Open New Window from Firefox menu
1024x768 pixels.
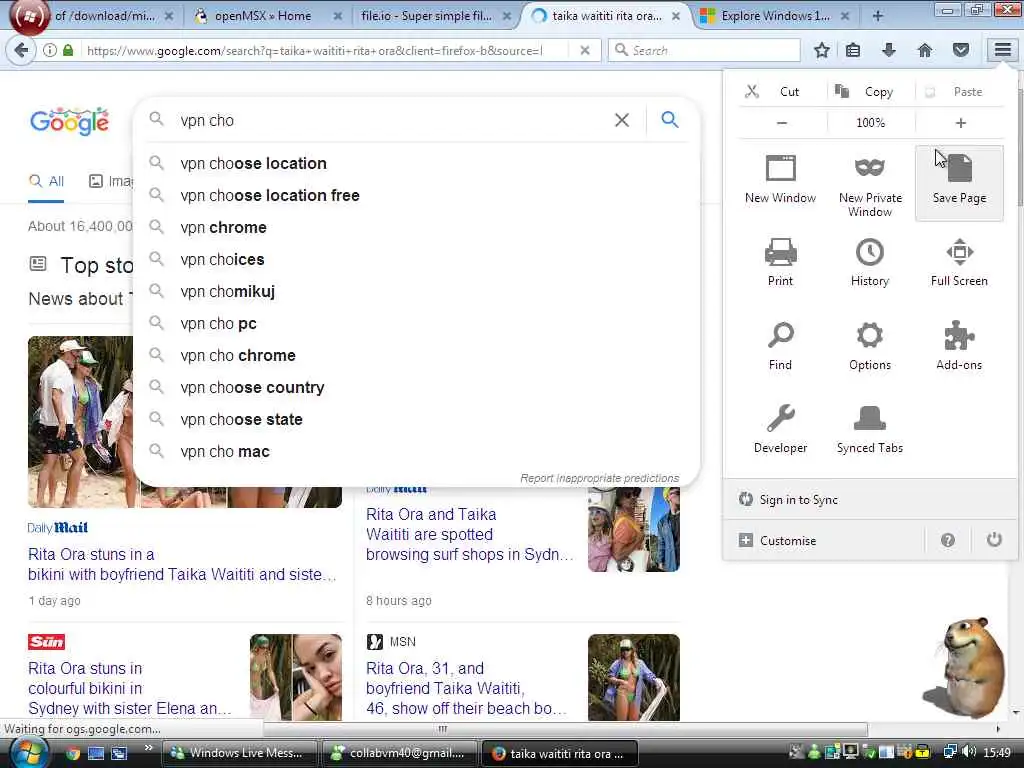point(780,180)
